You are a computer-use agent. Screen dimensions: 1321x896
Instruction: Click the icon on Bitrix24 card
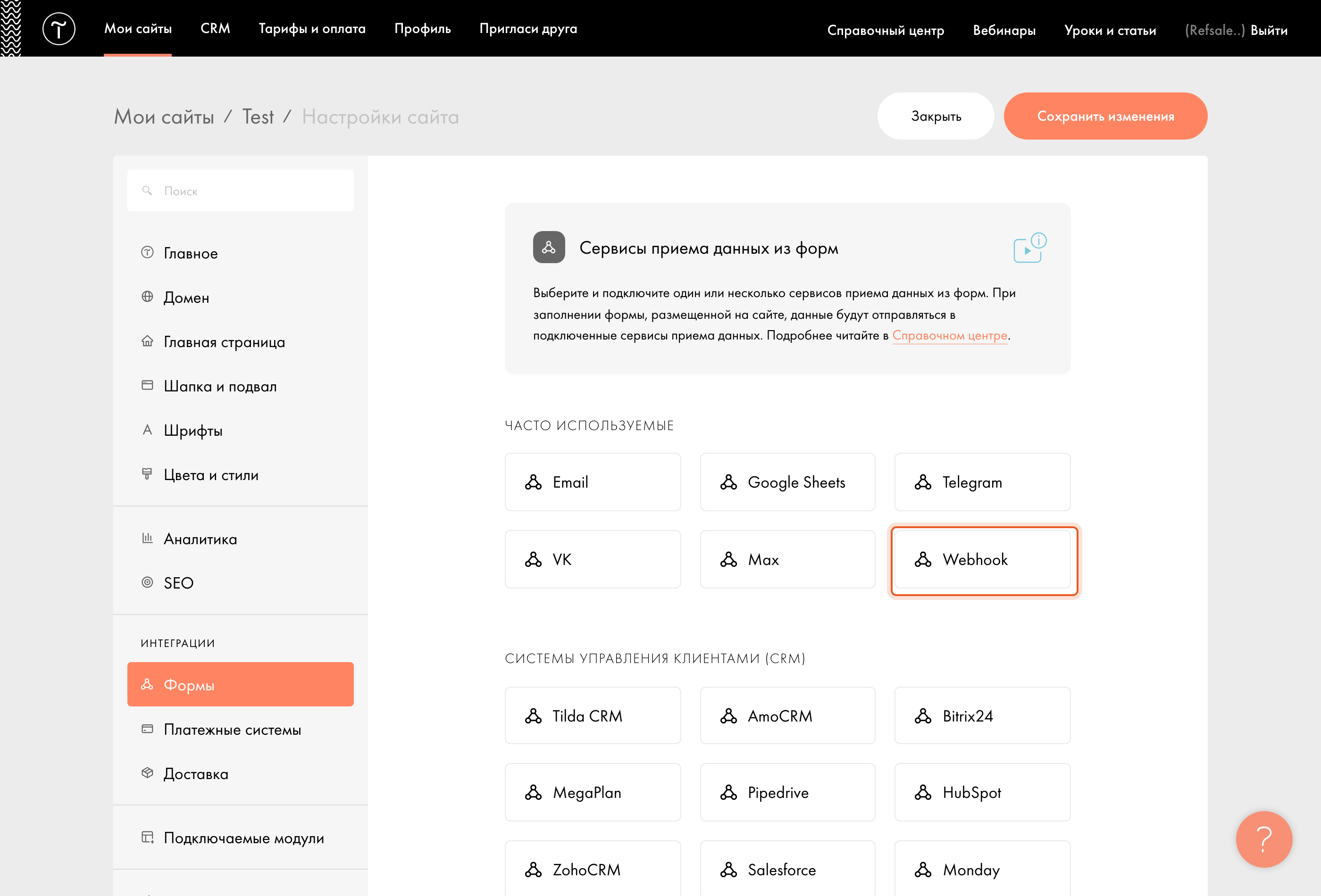coord(922,716)
